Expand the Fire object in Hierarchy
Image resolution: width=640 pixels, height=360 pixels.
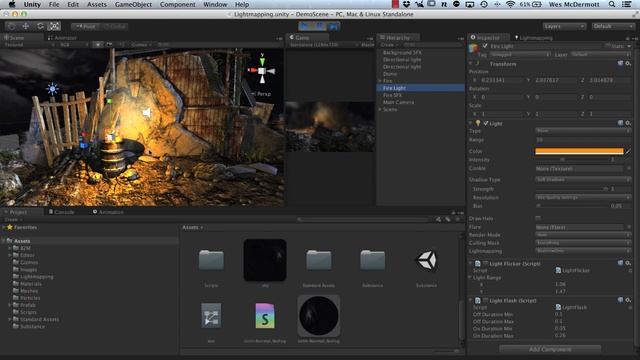click(380, 81)
